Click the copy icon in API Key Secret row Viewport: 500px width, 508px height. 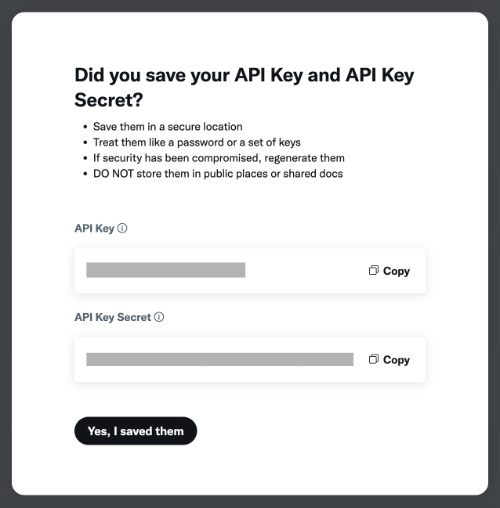click(374, 359)
